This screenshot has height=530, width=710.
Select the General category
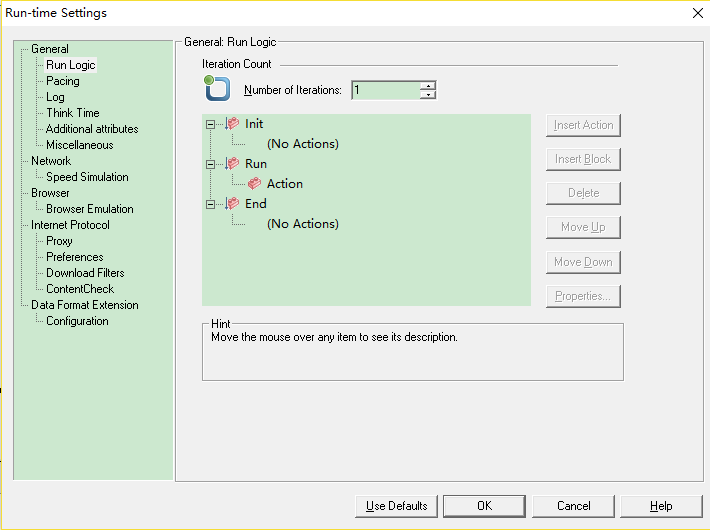coord(50,49)
